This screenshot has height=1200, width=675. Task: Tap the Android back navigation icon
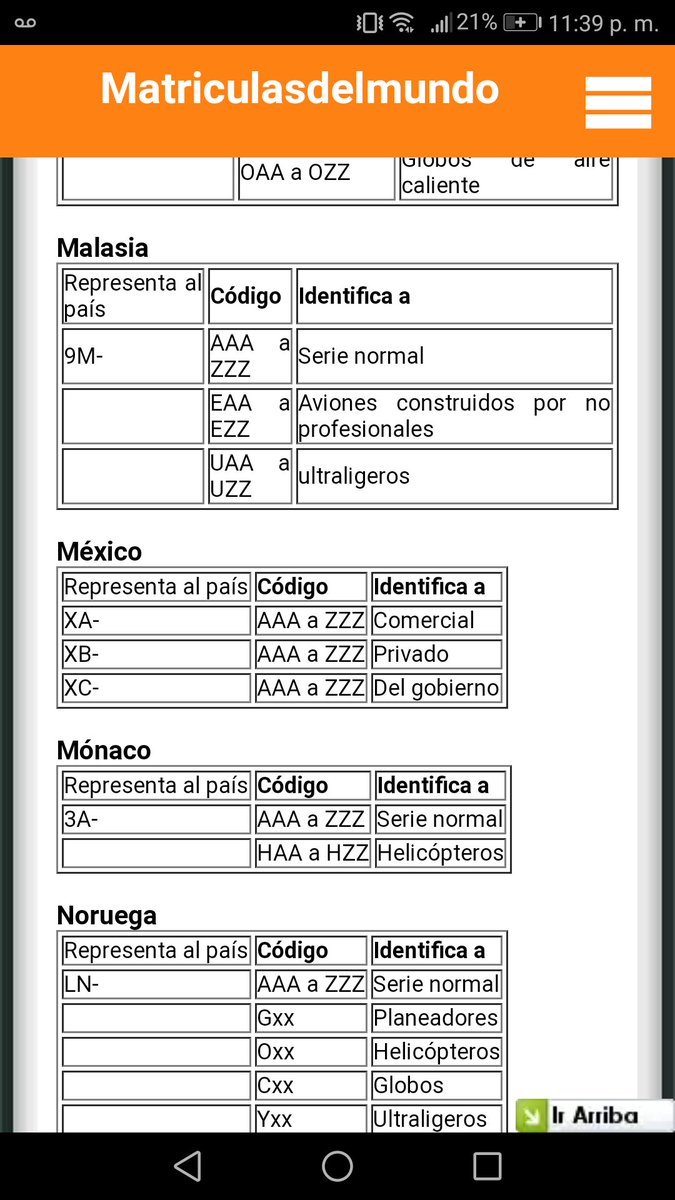pyautogui.click(x=187, y=1166)
